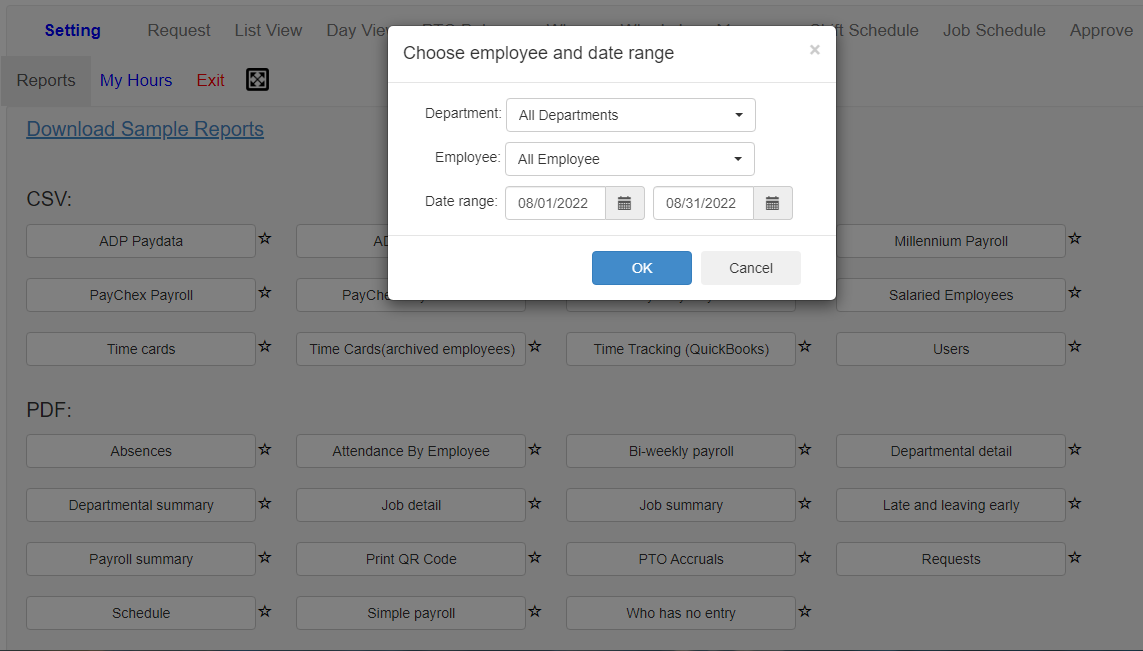
Task: Favorite the ADP Paydata report star
Action: click(x=265, y=239)
